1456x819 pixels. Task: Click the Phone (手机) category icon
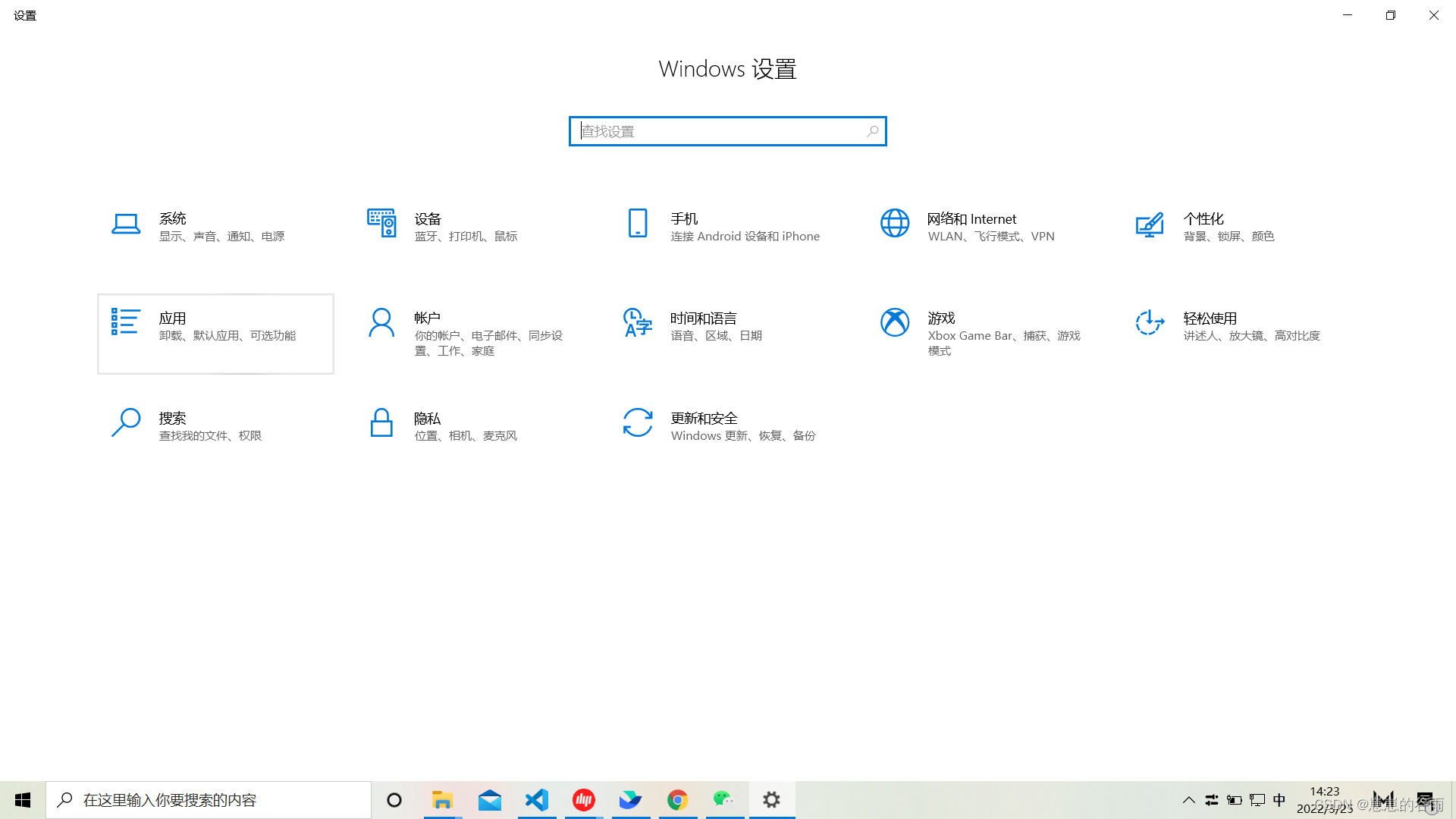(x=638, y=224)
